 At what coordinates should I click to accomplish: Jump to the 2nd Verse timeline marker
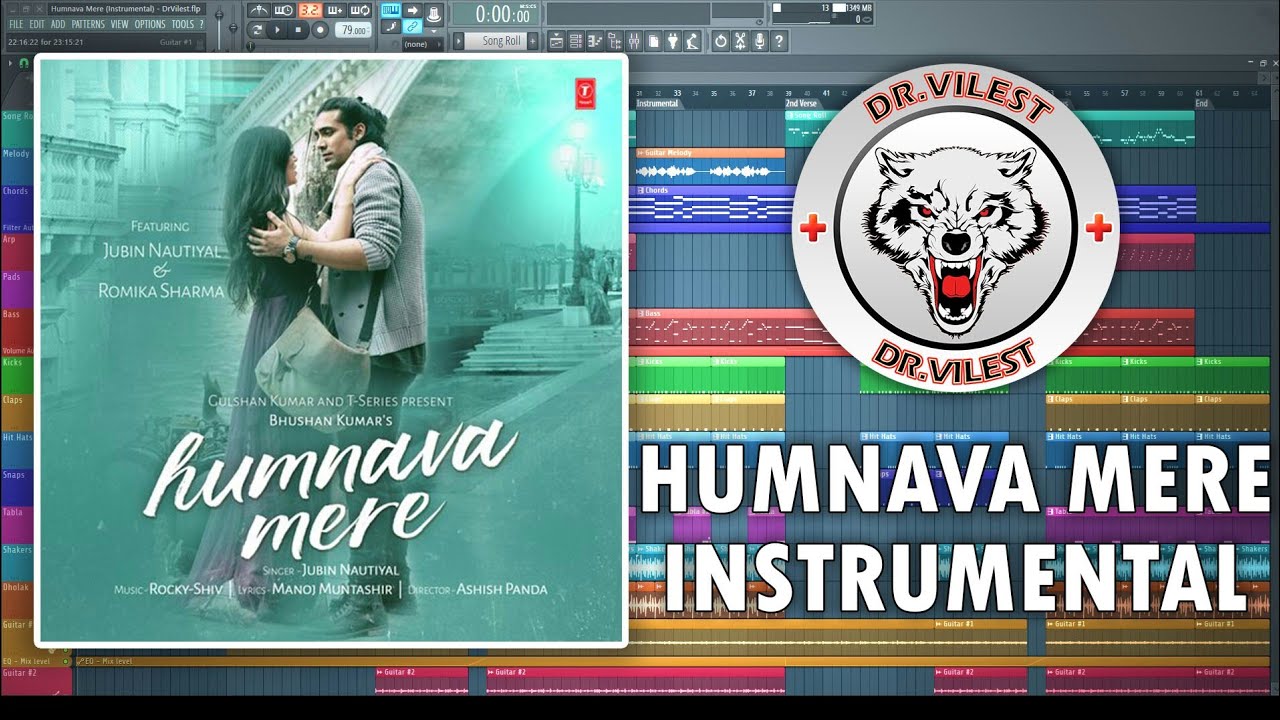pyautogui.click(x=802, y=103)
